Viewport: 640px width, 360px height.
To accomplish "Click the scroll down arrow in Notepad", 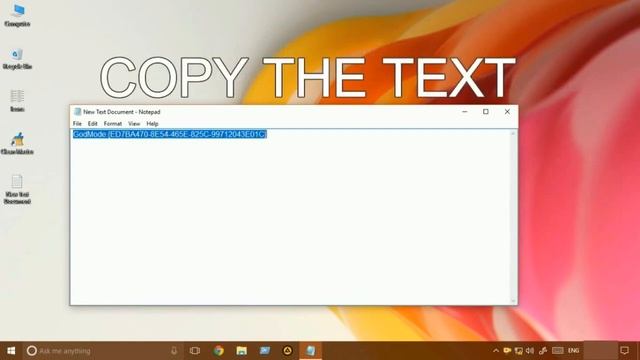I will coord(513,301).
